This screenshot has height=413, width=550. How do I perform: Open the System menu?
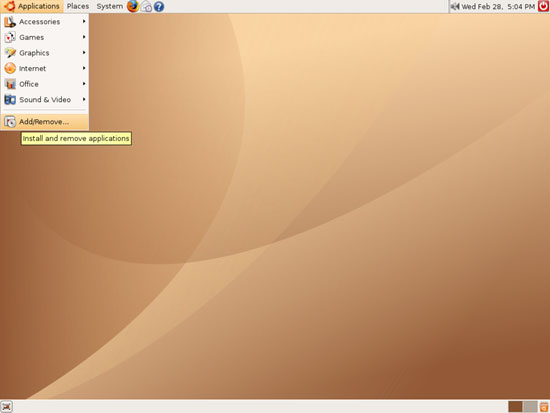(x=109, y=6)
